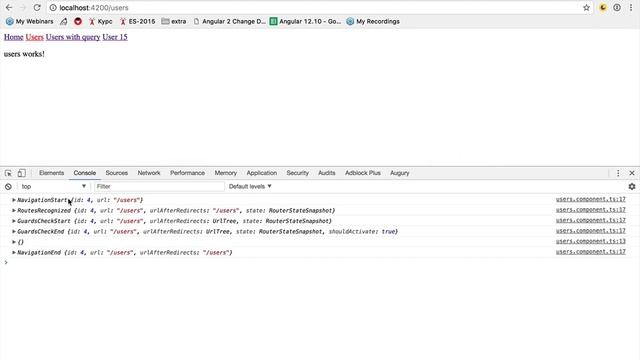640x360 pixels.
Task: Open the Chrome three-dot menu
Action: coord(631,8)
